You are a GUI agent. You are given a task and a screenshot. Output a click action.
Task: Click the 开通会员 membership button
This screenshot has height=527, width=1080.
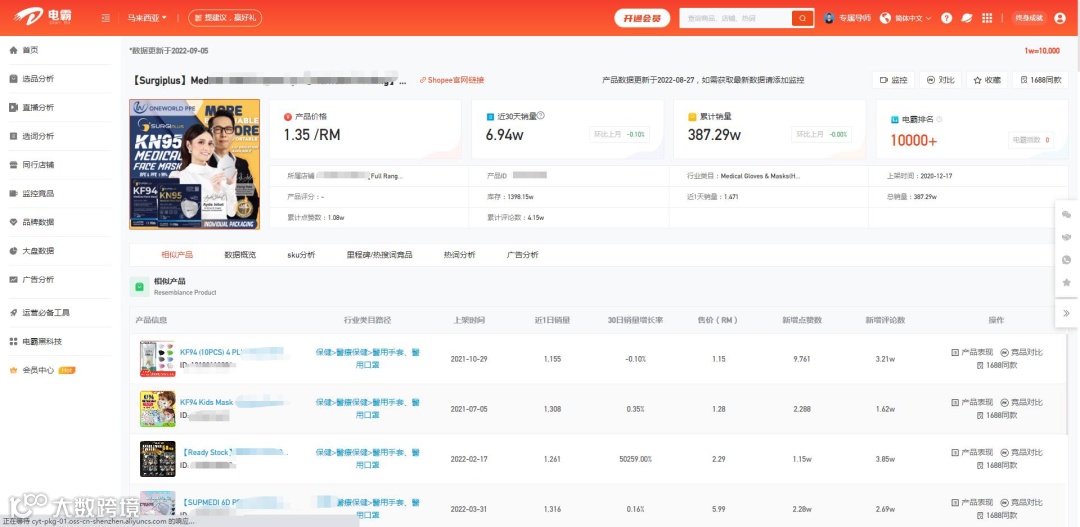point(642,18)
